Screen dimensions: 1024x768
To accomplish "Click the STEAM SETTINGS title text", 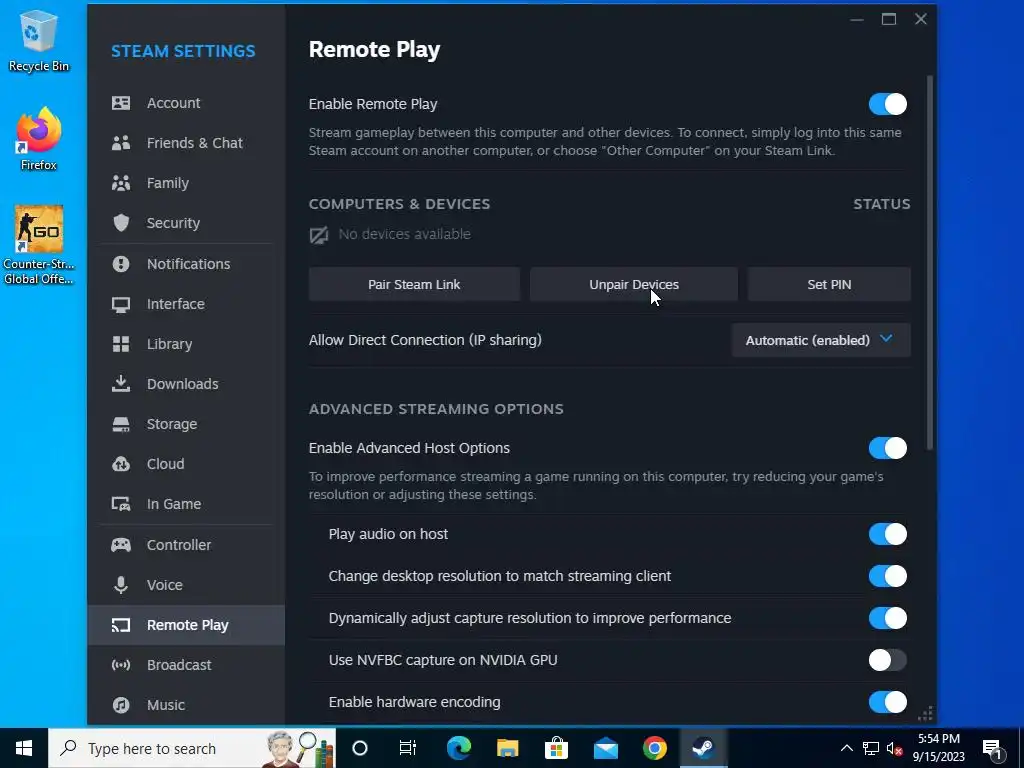I will click(x=183, y=51).
